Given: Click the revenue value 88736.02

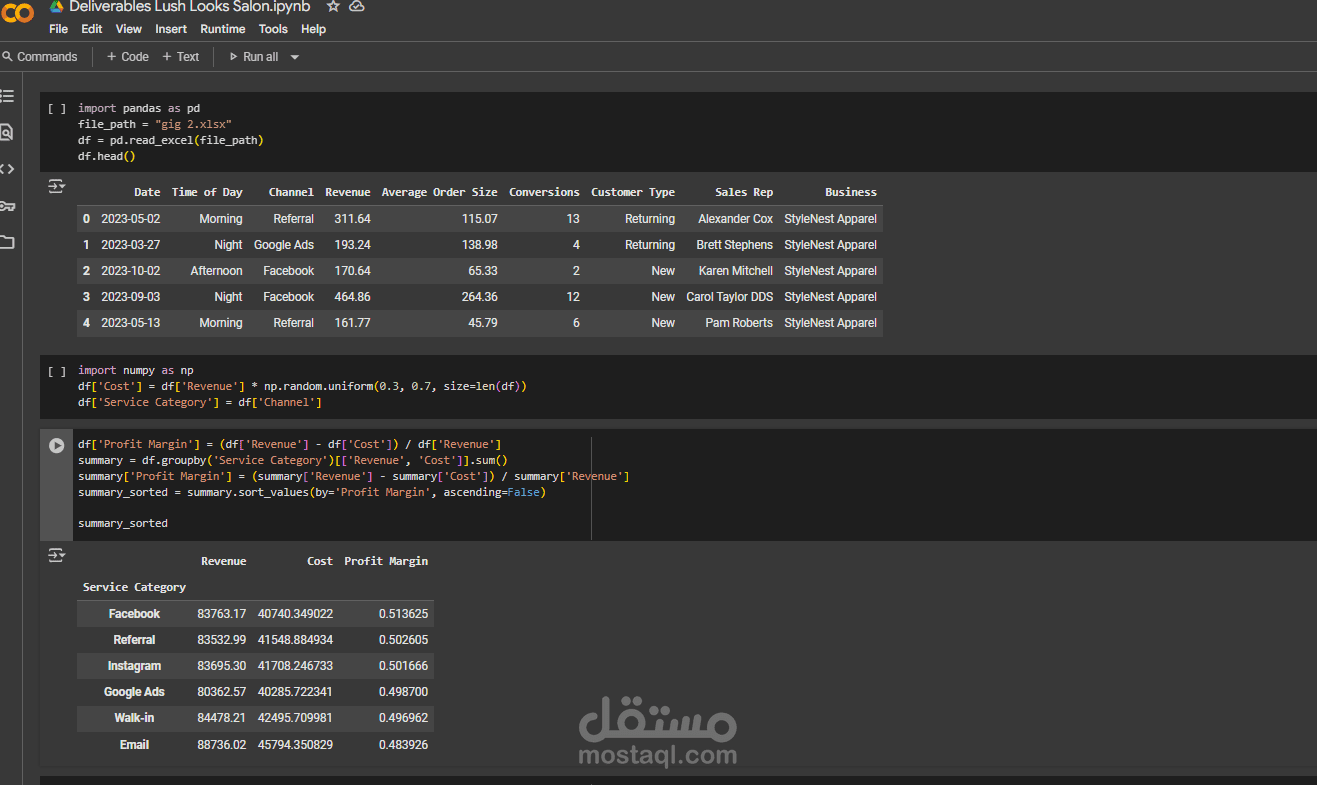Looking at the screenshot, I should coord(222,744).
